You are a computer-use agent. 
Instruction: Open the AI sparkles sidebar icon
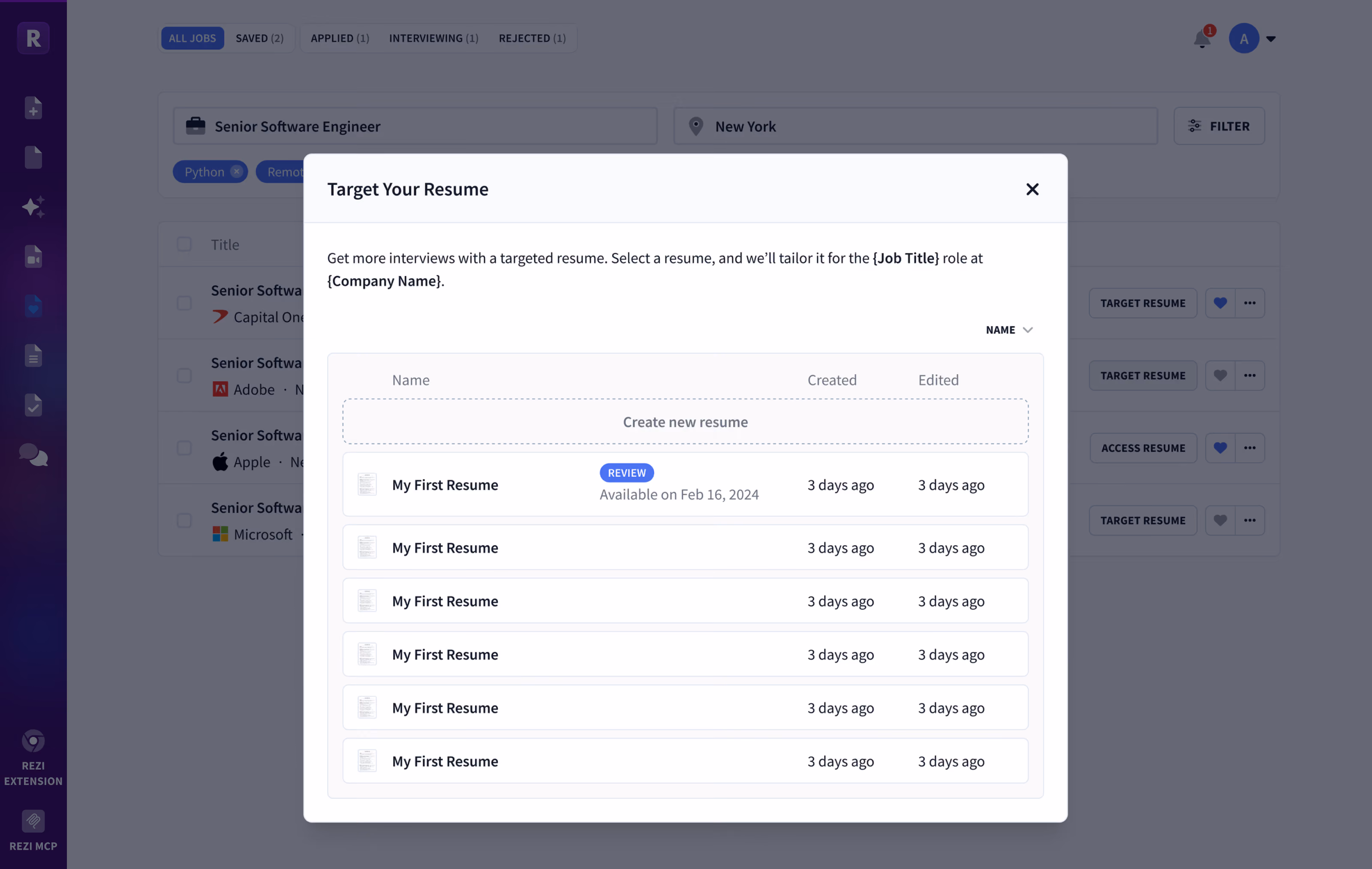33,207
